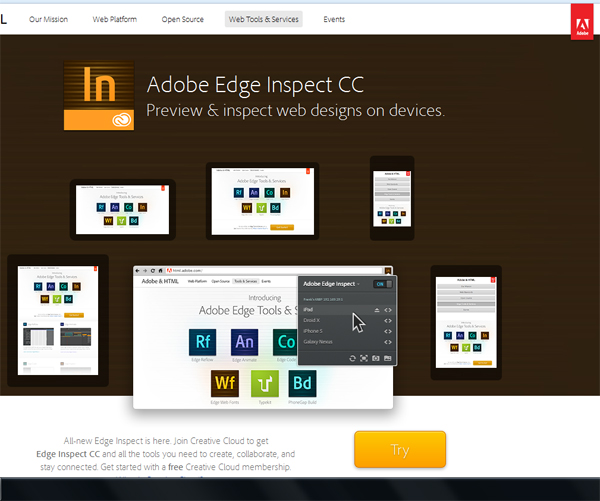Click the mockup browser window preview

(x=263, y=338)
